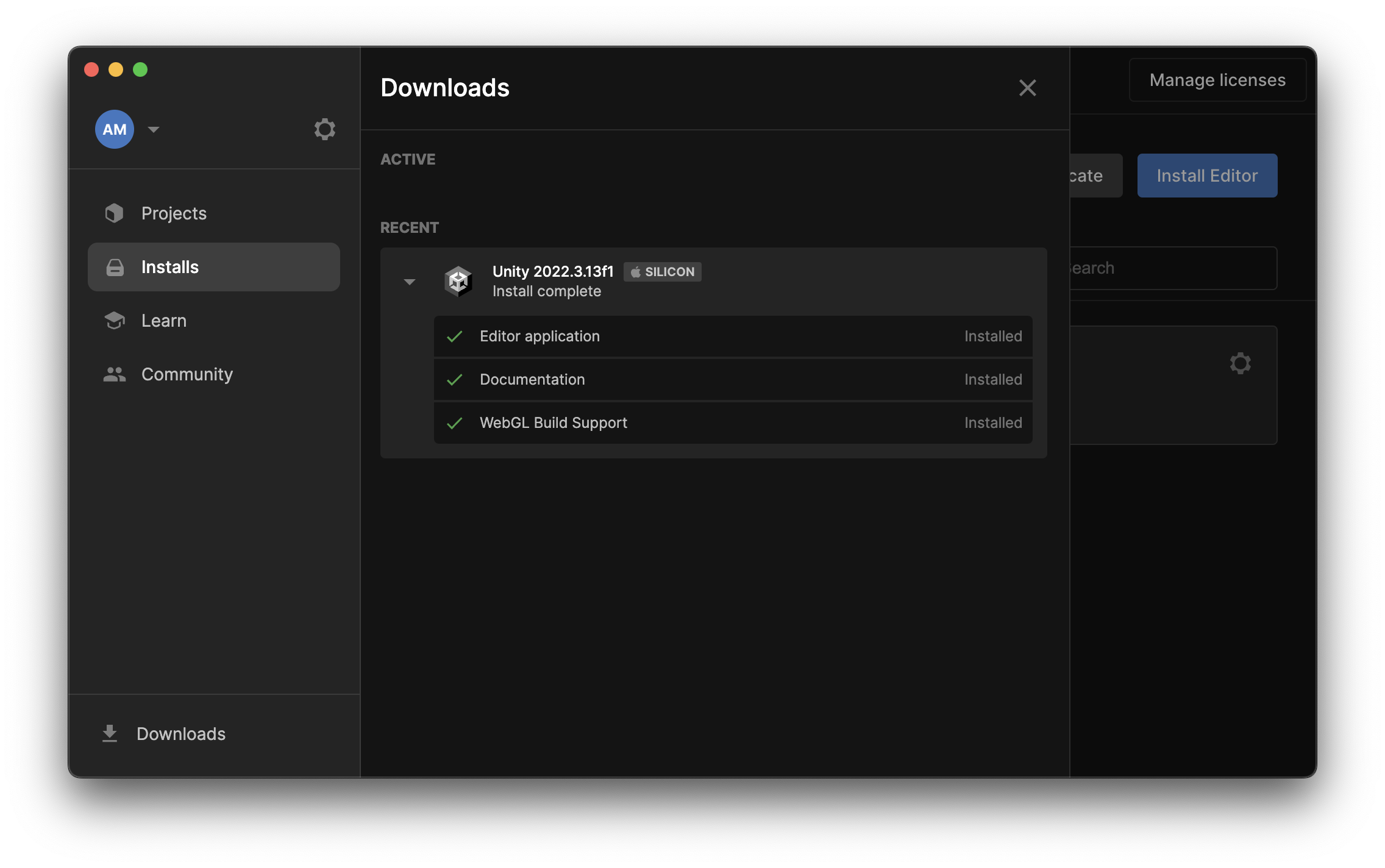Viewport: 1385px width, 868px height.
Task: Open Unity Hub preferences via the gear icon
Action: tap(325, 129)
